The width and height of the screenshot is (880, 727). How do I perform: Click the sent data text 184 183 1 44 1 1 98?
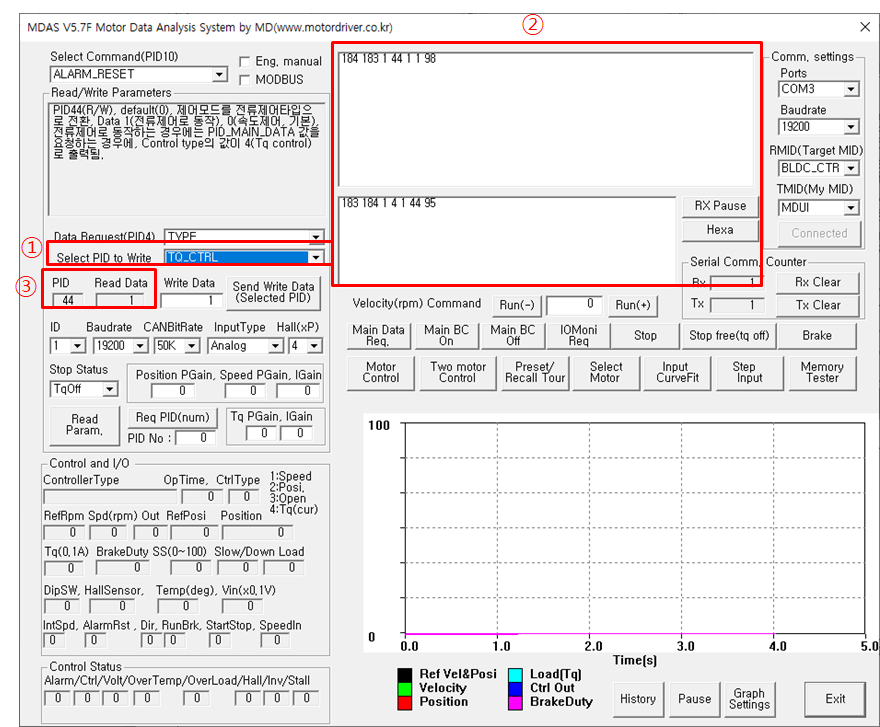[x=388, y=59]
